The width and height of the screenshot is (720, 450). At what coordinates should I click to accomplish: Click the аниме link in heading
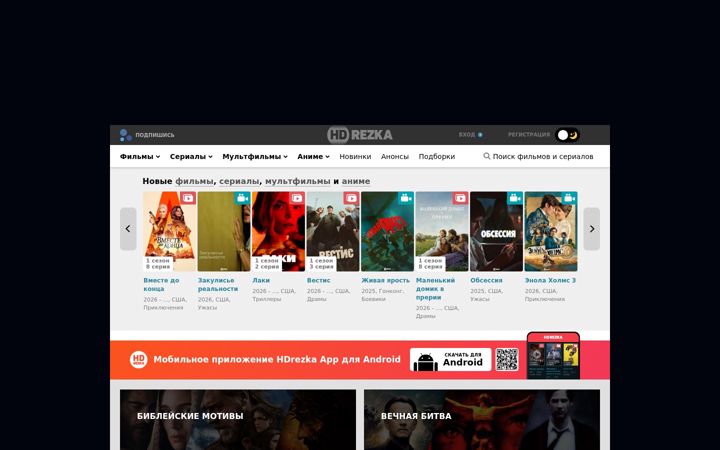coord(356,181)
